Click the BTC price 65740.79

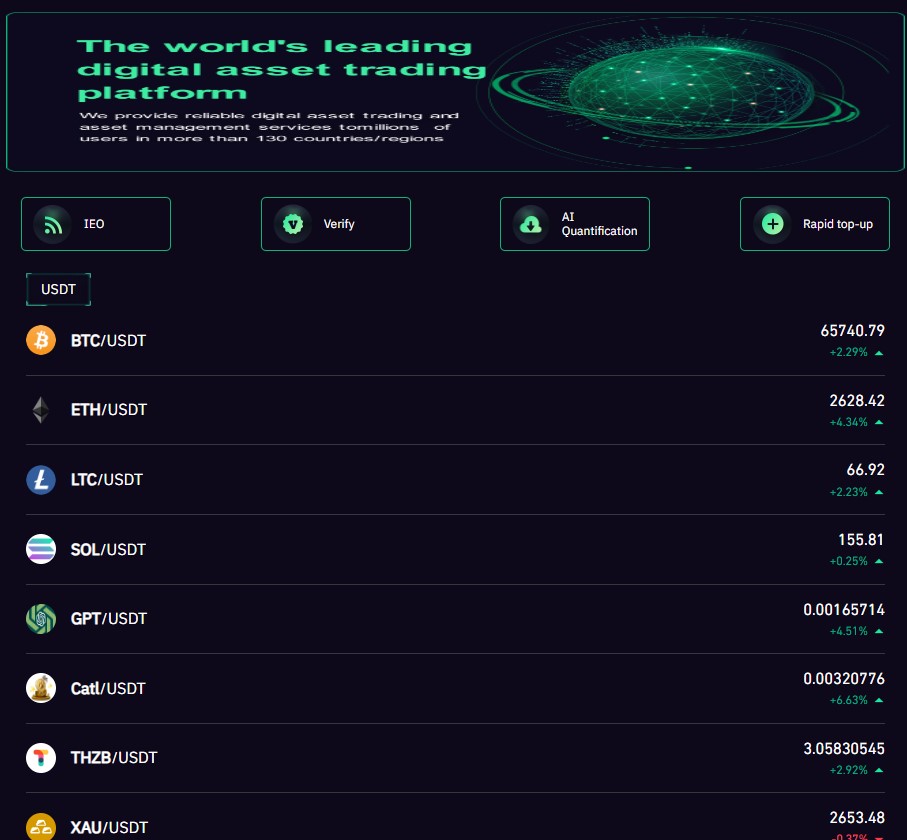(852, 330)
